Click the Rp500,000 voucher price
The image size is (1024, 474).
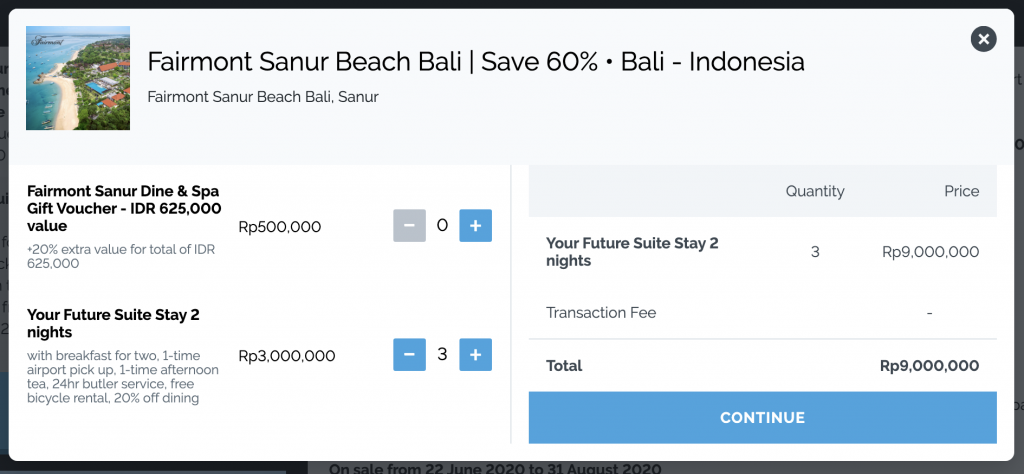(x=280, y=227)
